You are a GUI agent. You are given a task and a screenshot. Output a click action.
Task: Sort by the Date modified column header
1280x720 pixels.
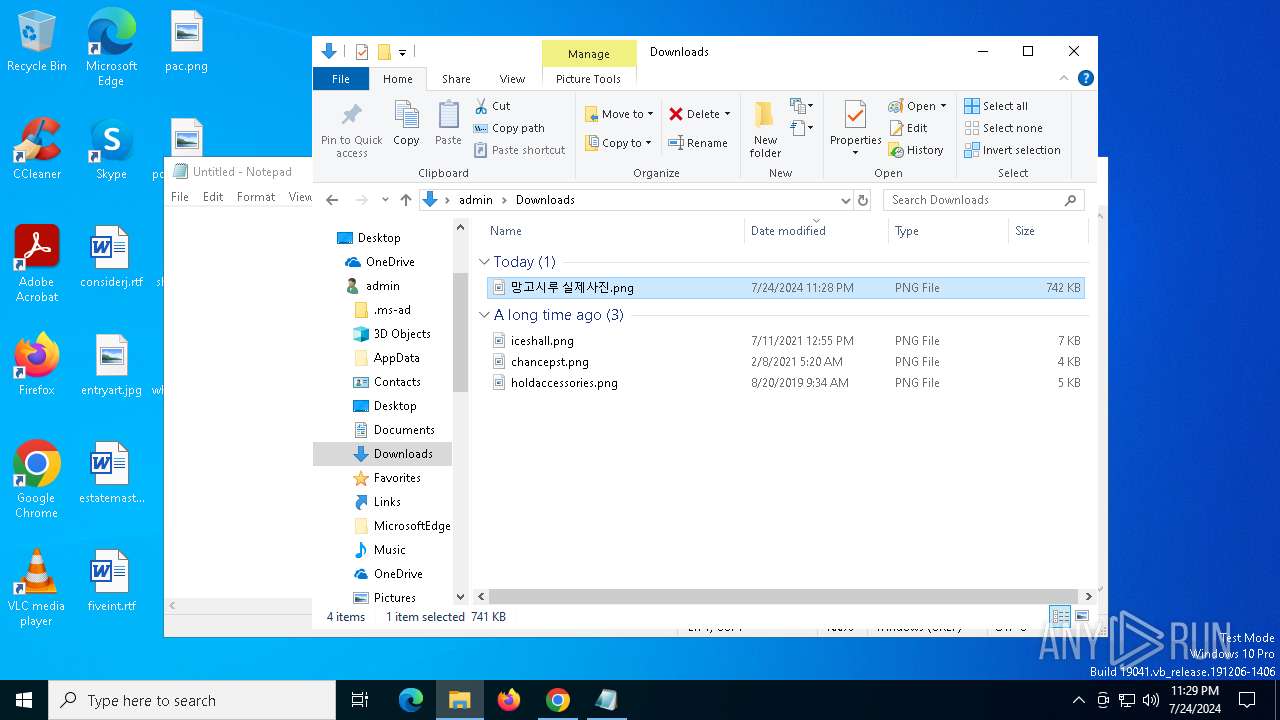tap(816, 231)
